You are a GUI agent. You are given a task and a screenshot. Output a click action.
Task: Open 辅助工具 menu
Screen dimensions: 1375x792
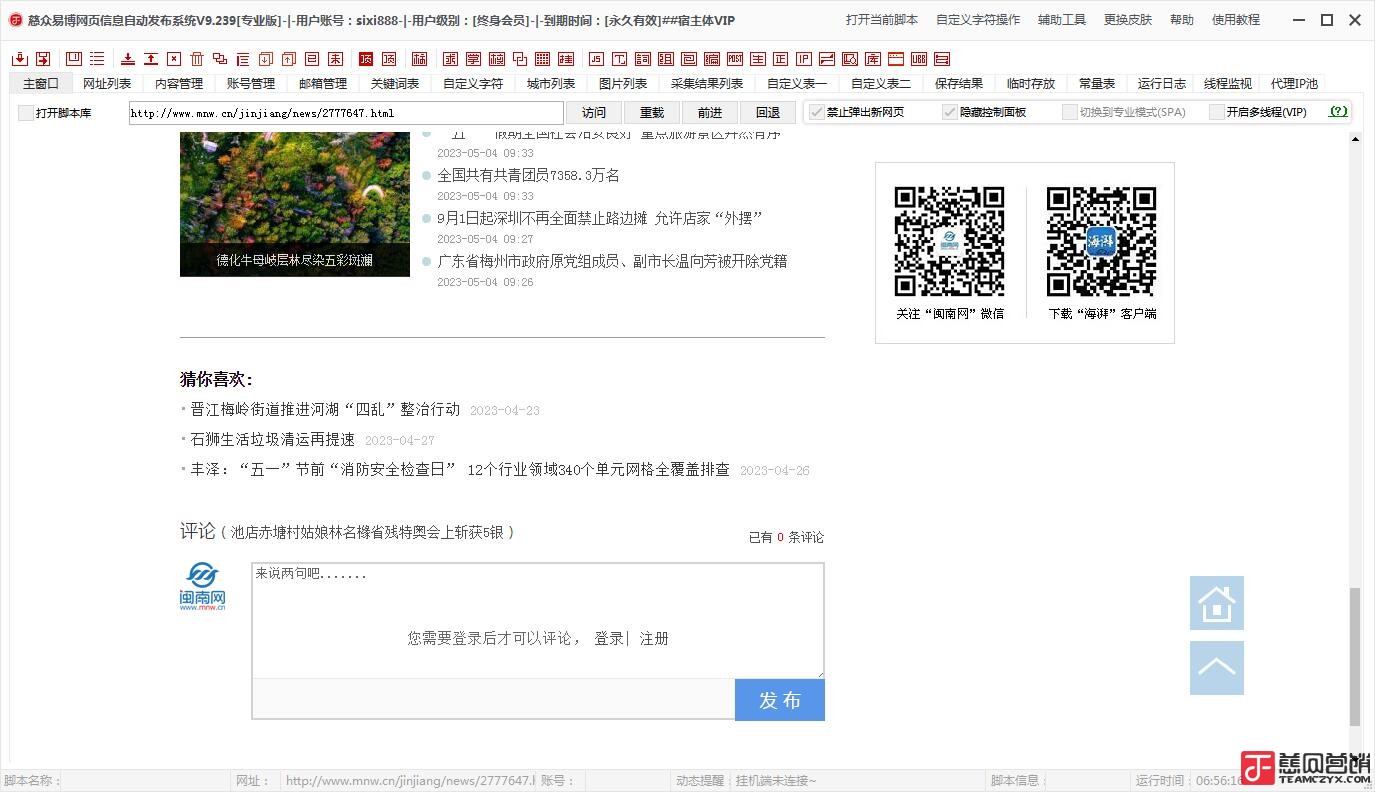pos(1062,20)
